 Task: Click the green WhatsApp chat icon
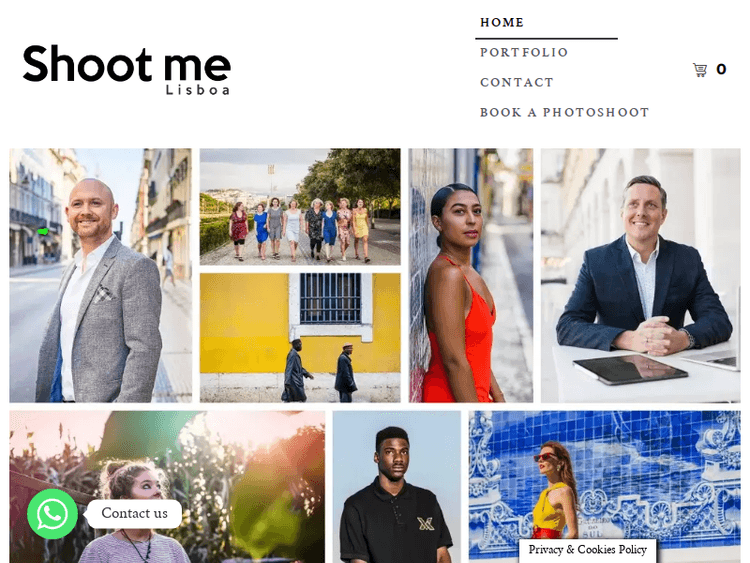(x=52, y=514)
